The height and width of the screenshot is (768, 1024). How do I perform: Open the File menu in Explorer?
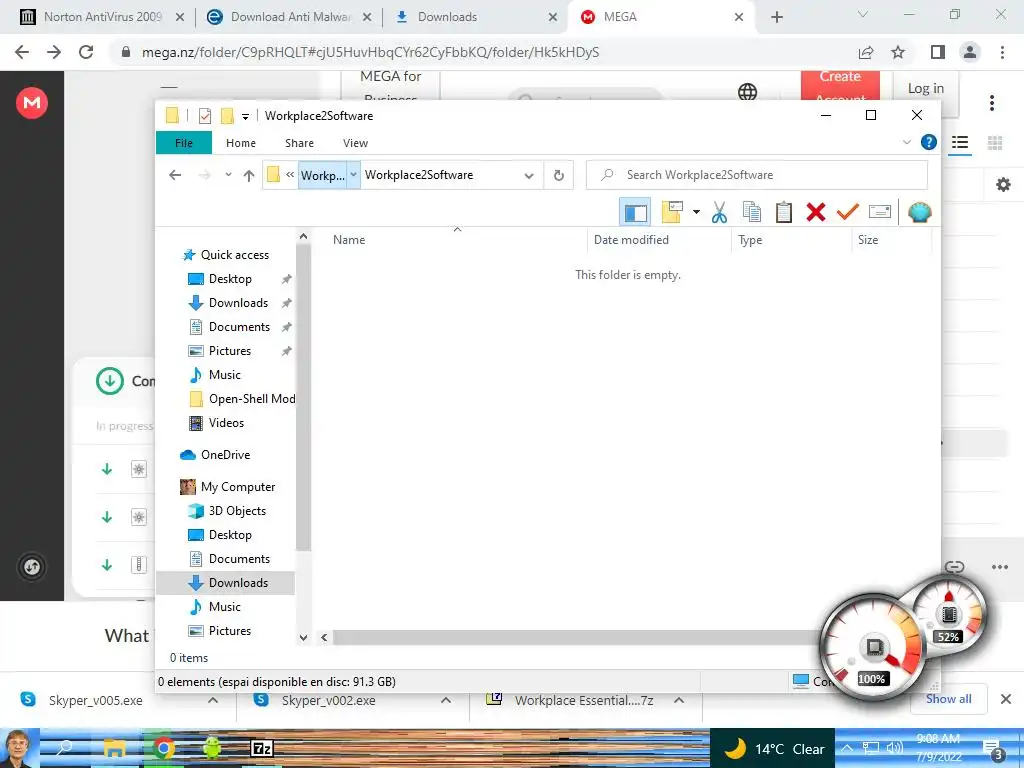(x=184, y=143)
